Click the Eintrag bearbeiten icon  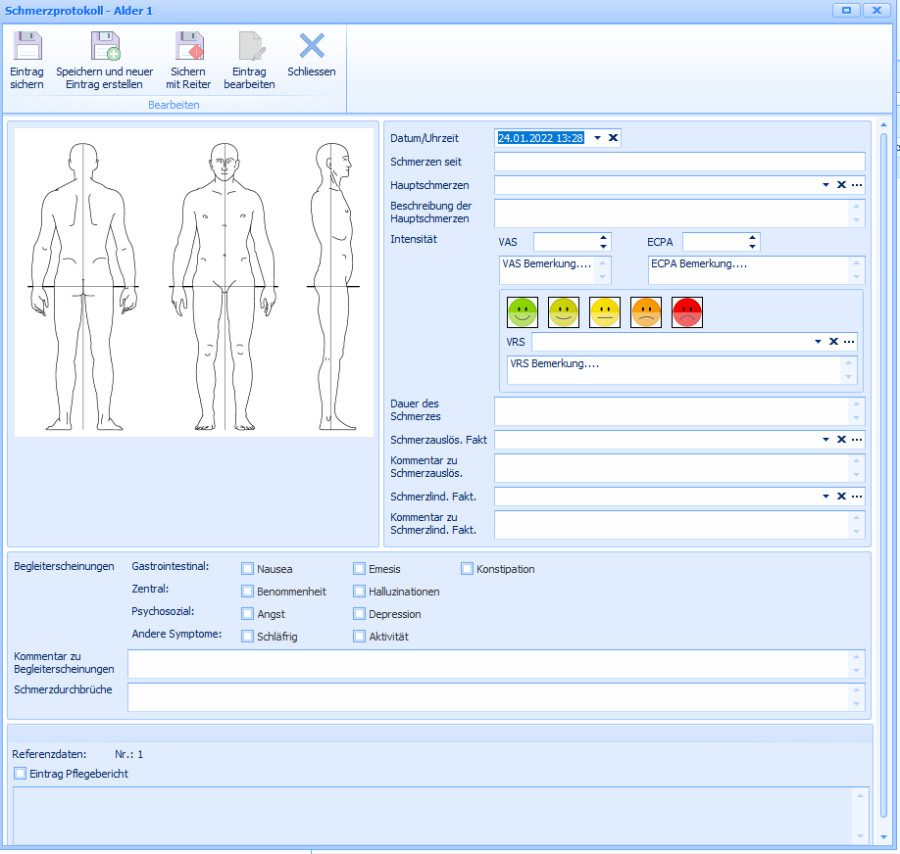coord(249,47)
